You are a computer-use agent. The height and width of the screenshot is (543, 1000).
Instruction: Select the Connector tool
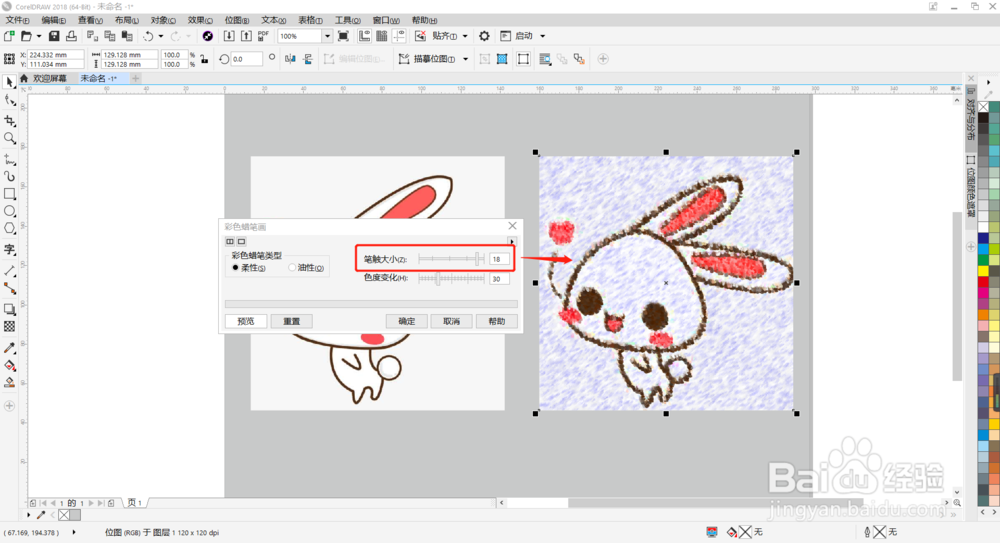10,288
